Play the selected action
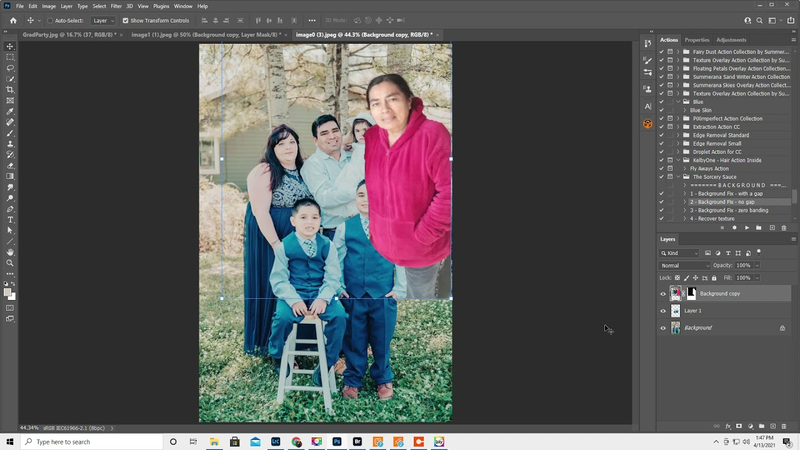Viewport: 800px width, 450px height. 746,228
